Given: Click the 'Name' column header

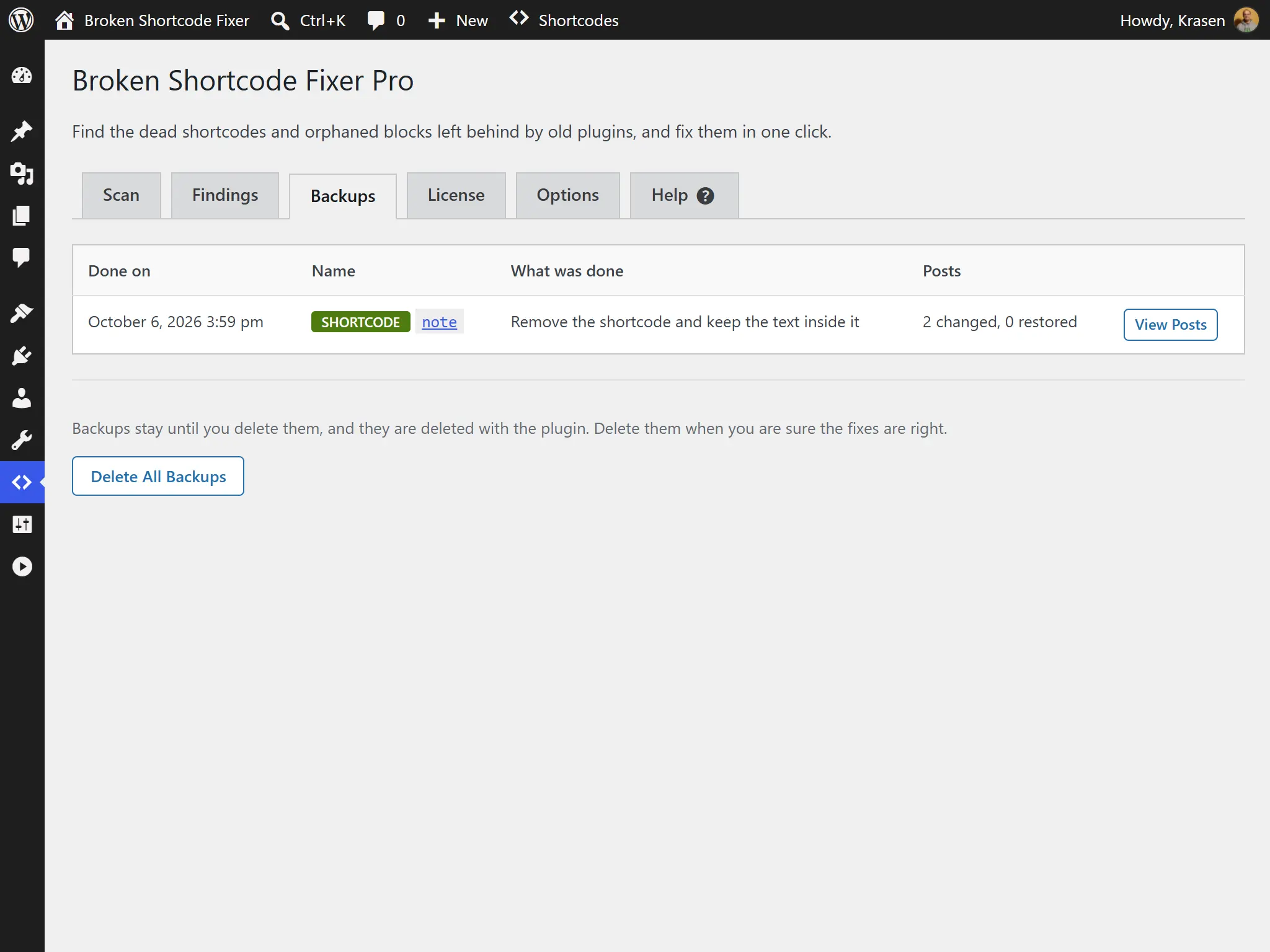Looking at the screenshot, I should coord(333,271).
